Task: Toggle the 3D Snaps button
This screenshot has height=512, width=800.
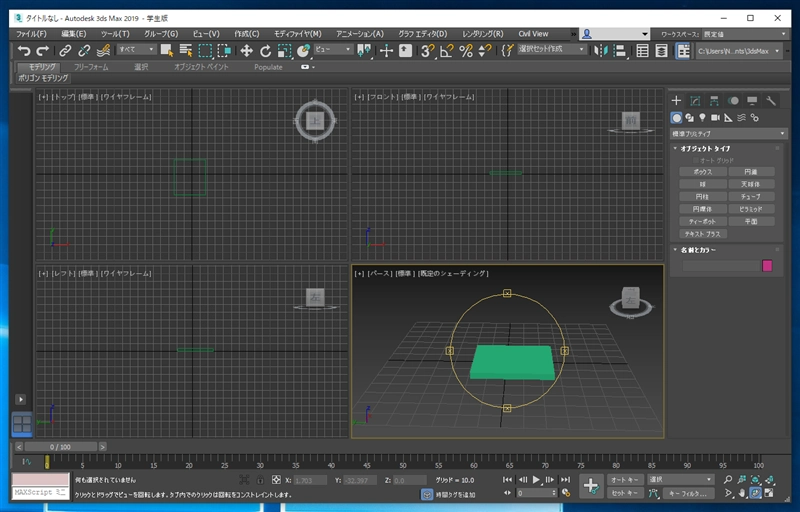Action: 428,50
